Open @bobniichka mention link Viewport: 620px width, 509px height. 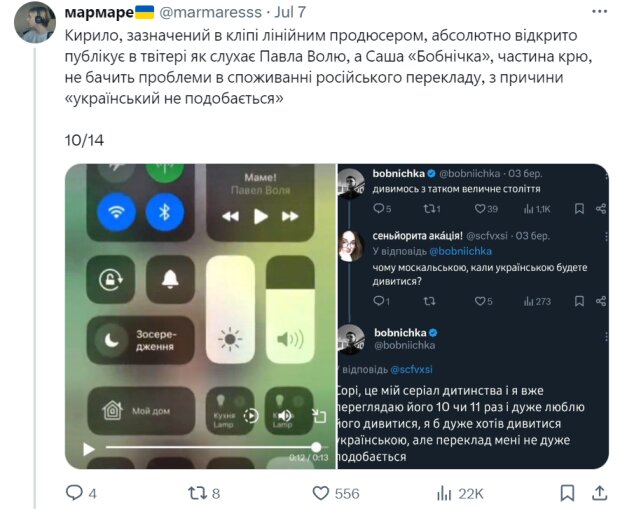click(460, 251)
